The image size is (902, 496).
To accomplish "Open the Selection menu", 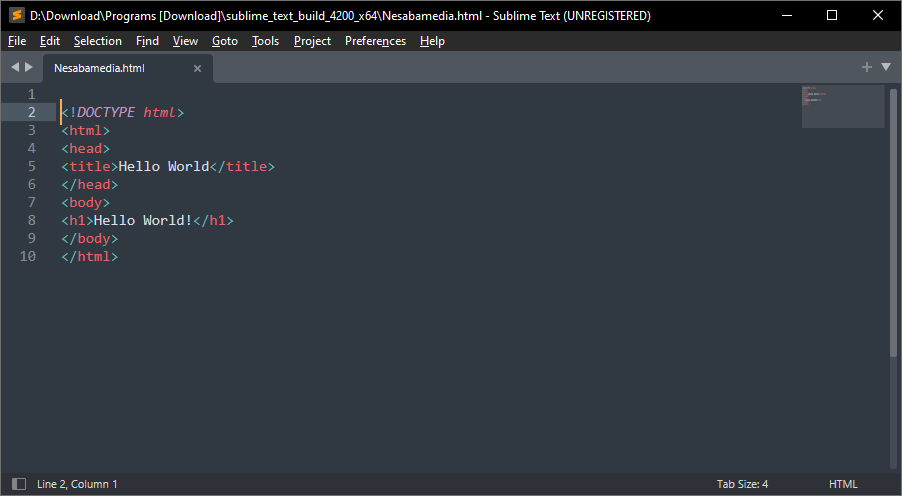I will pyautogui.click(x=97, y=41).
